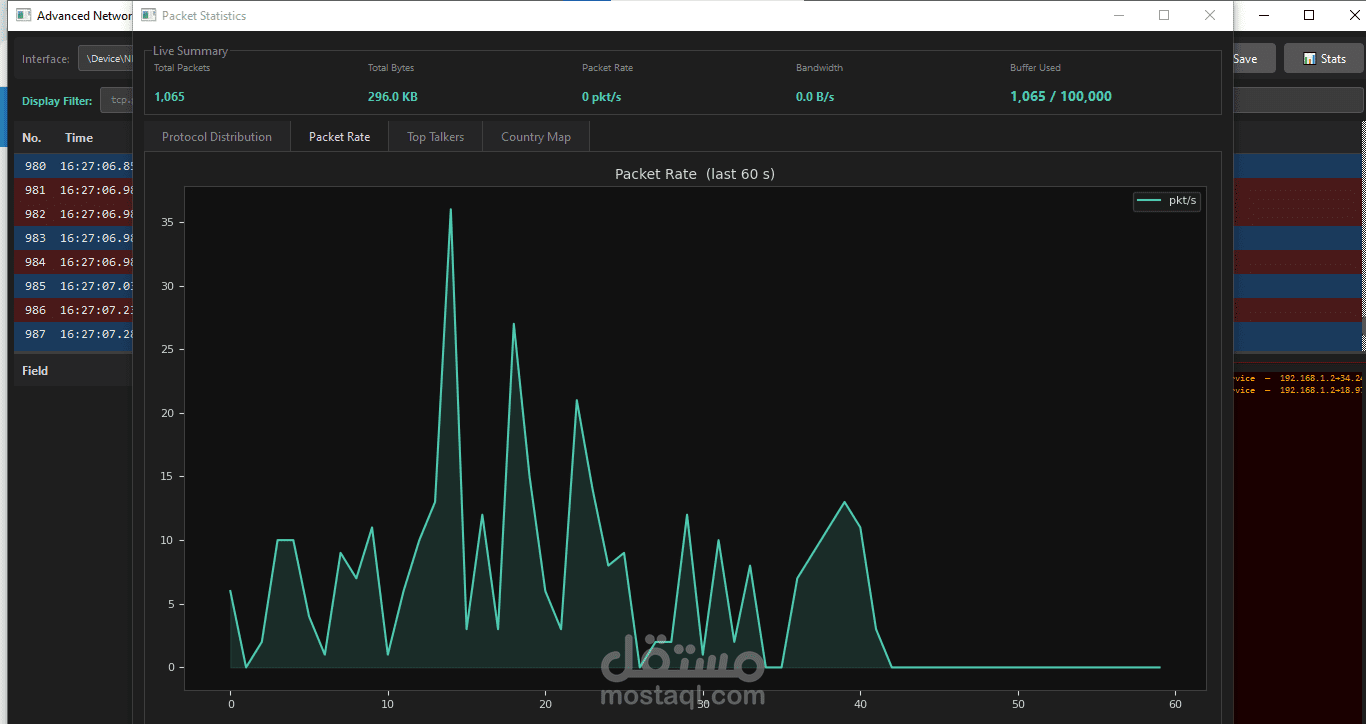
Task: Click the Packet Statistics title text
Action: click(204, 16)
